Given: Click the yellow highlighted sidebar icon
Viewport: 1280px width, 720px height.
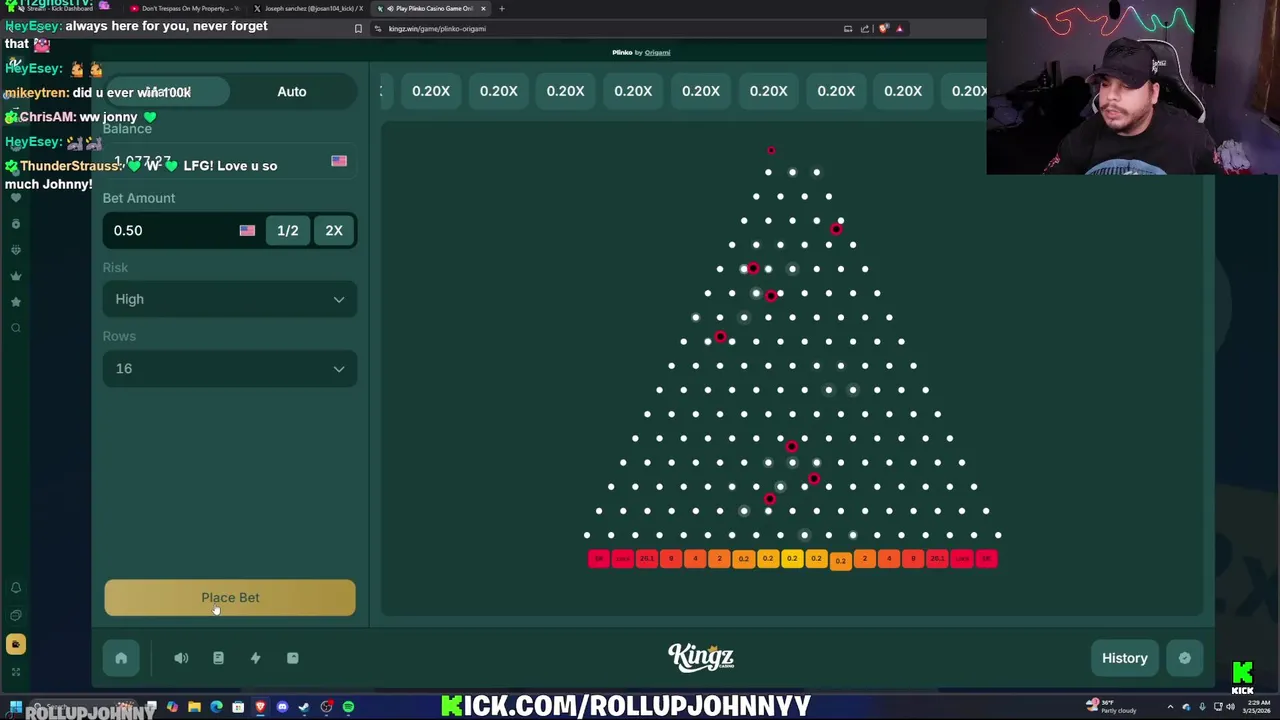Looking at the screenshot, I should click(15, 644).
